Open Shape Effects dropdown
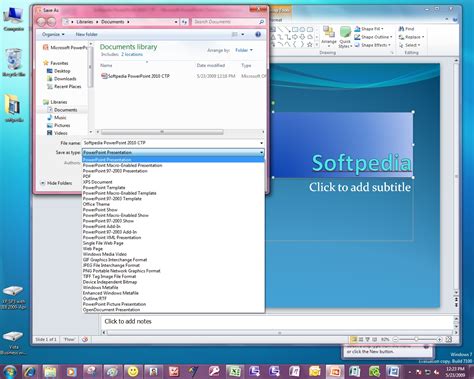 pyautogui.click(x=372, y=45)
